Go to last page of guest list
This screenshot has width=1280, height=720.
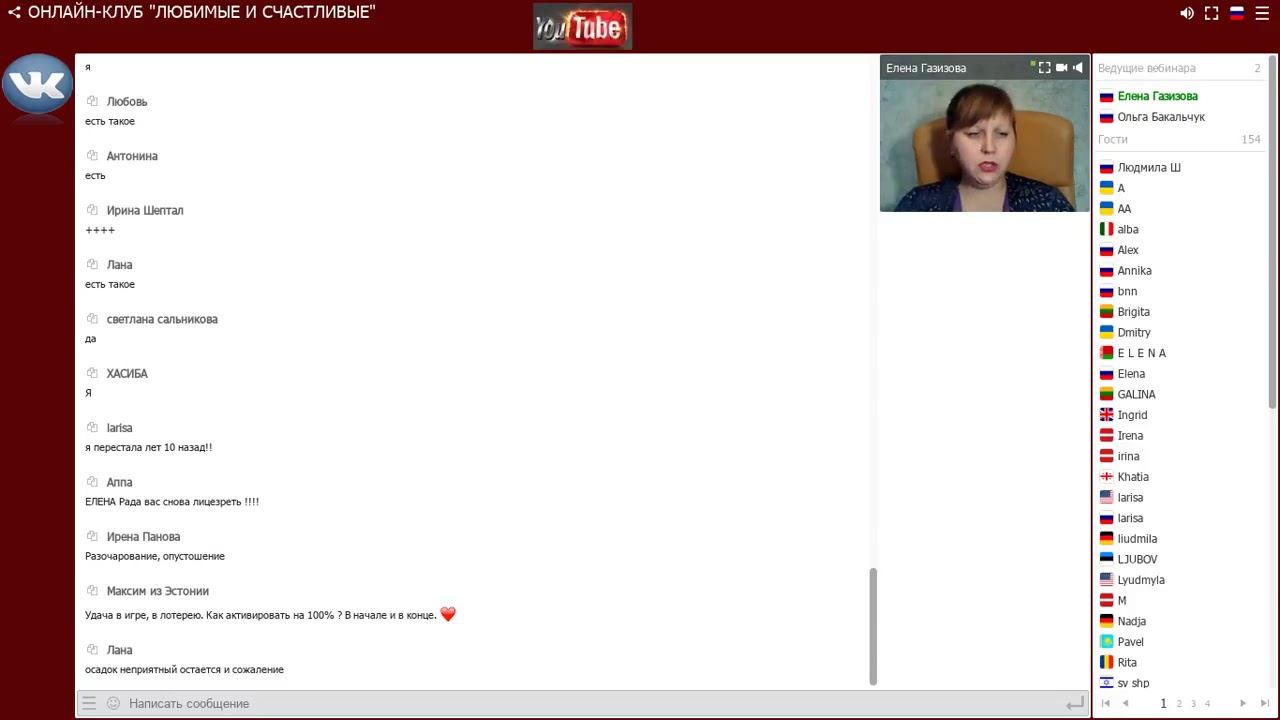click(x=1265, y=703)
